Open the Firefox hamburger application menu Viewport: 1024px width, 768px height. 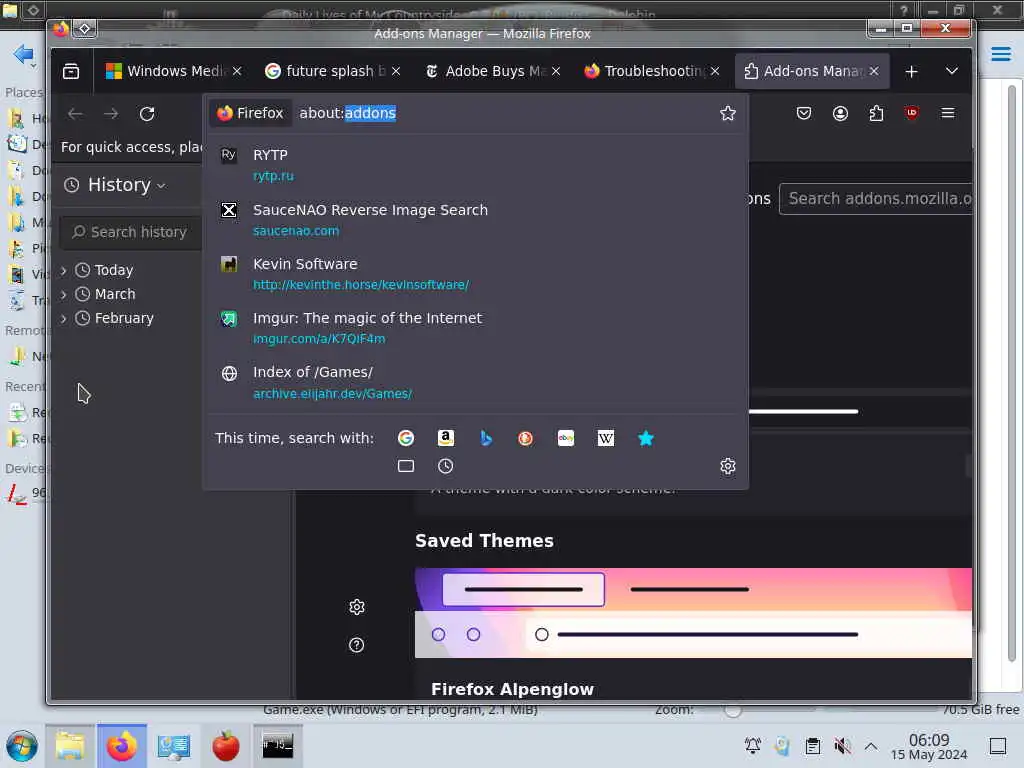coord(948,113)
